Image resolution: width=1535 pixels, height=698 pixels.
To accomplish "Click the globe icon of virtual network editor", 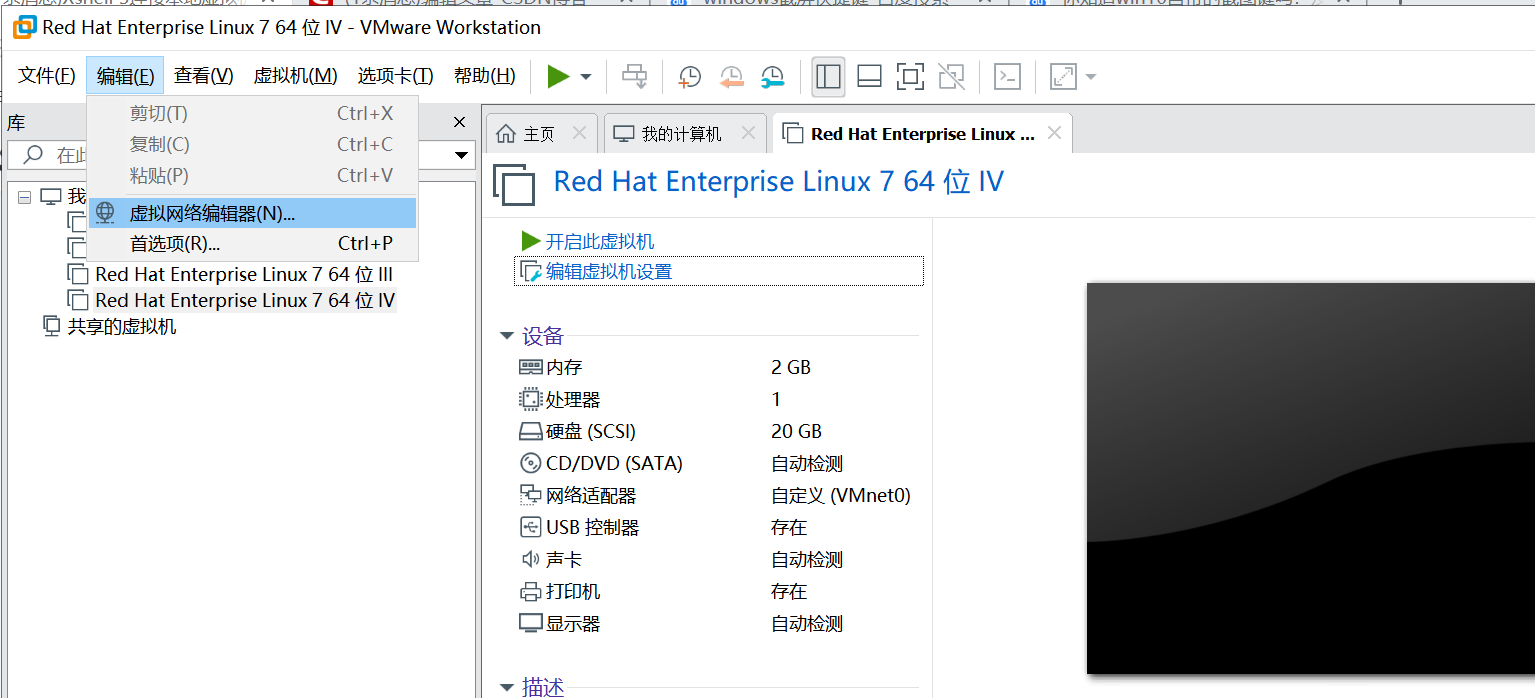I will click(105, 213).
